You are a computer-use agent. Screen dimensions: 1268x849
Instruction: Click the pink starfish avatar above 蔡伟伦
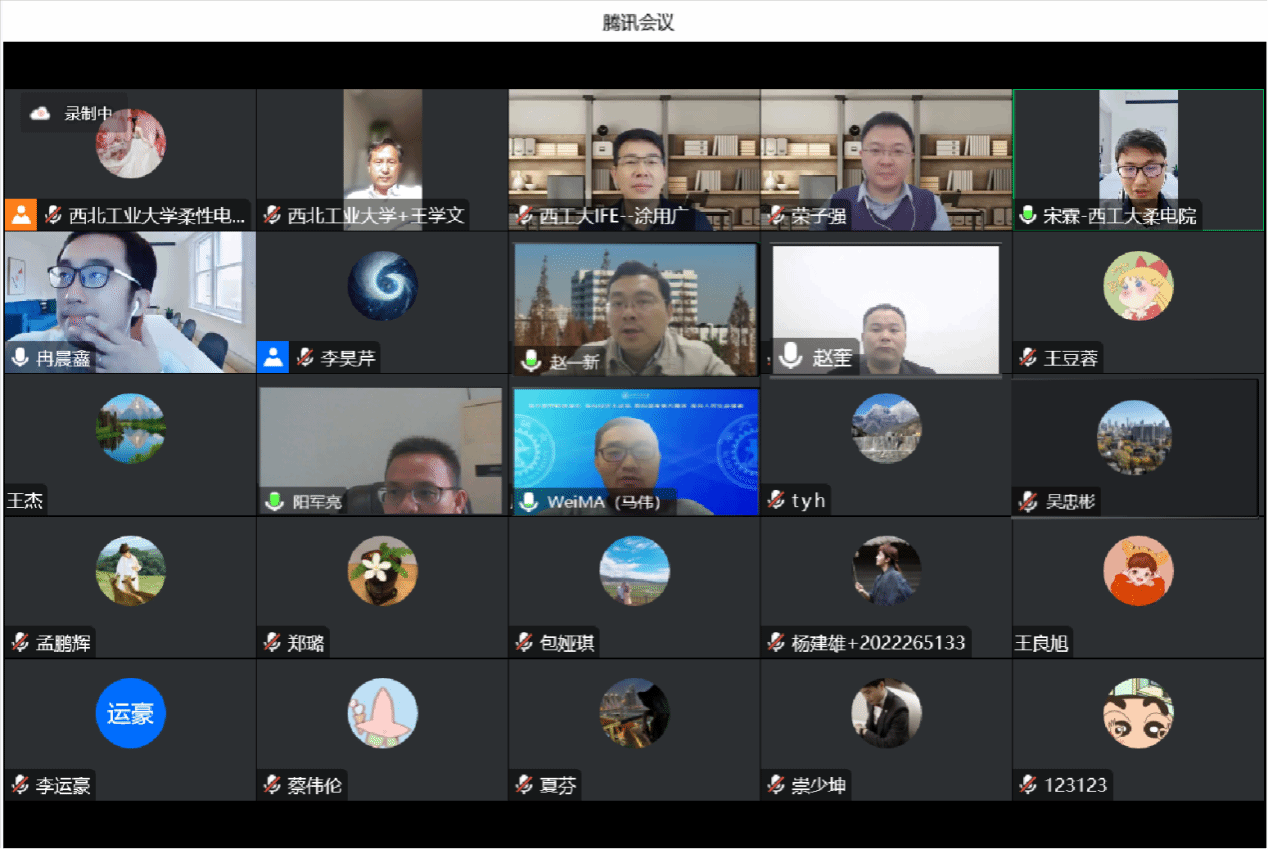(383, 714)
